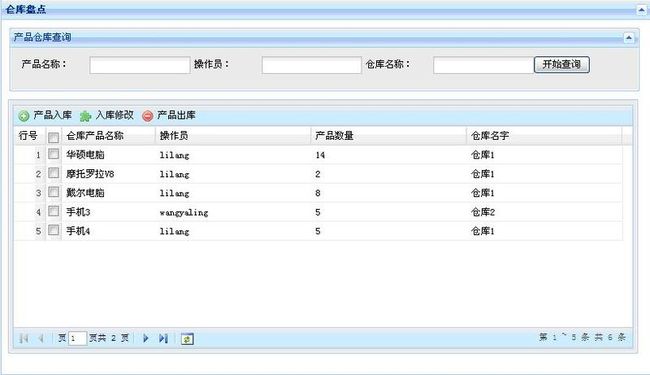Open 产品入库 toolbar button
Image resolution: width=650 pixels, height=375 pixels.
pyautogui.click(x=45, y=116)
